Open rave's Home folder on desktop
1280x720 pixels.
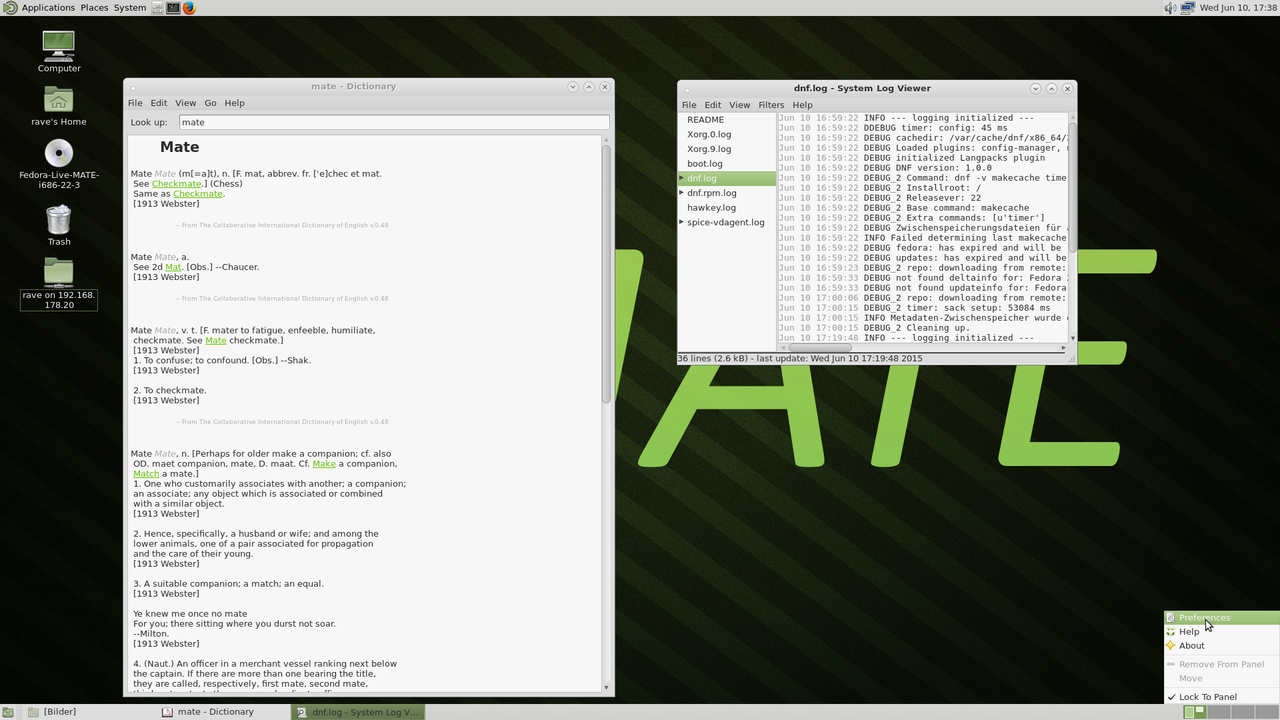pos(59,100)
